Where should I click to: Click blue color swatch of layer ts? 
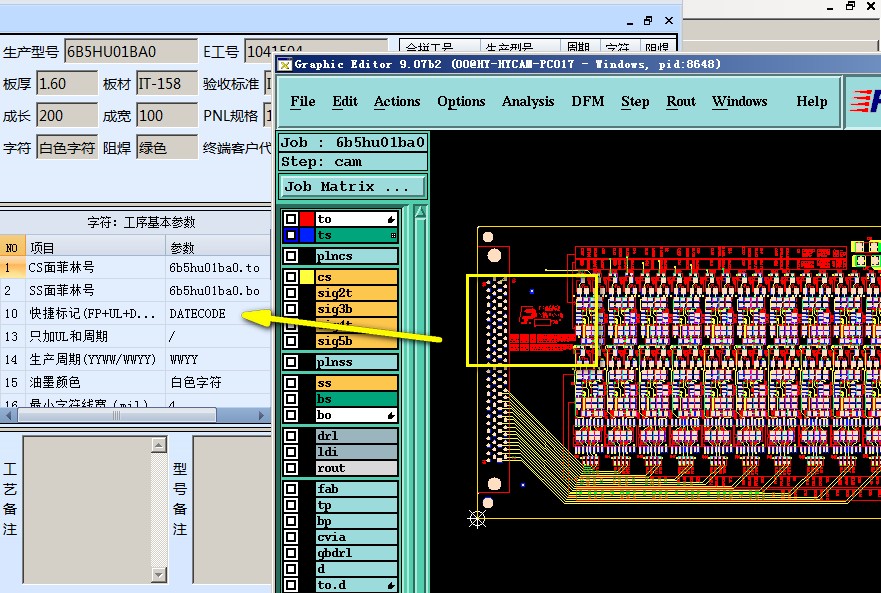point(307,235)
